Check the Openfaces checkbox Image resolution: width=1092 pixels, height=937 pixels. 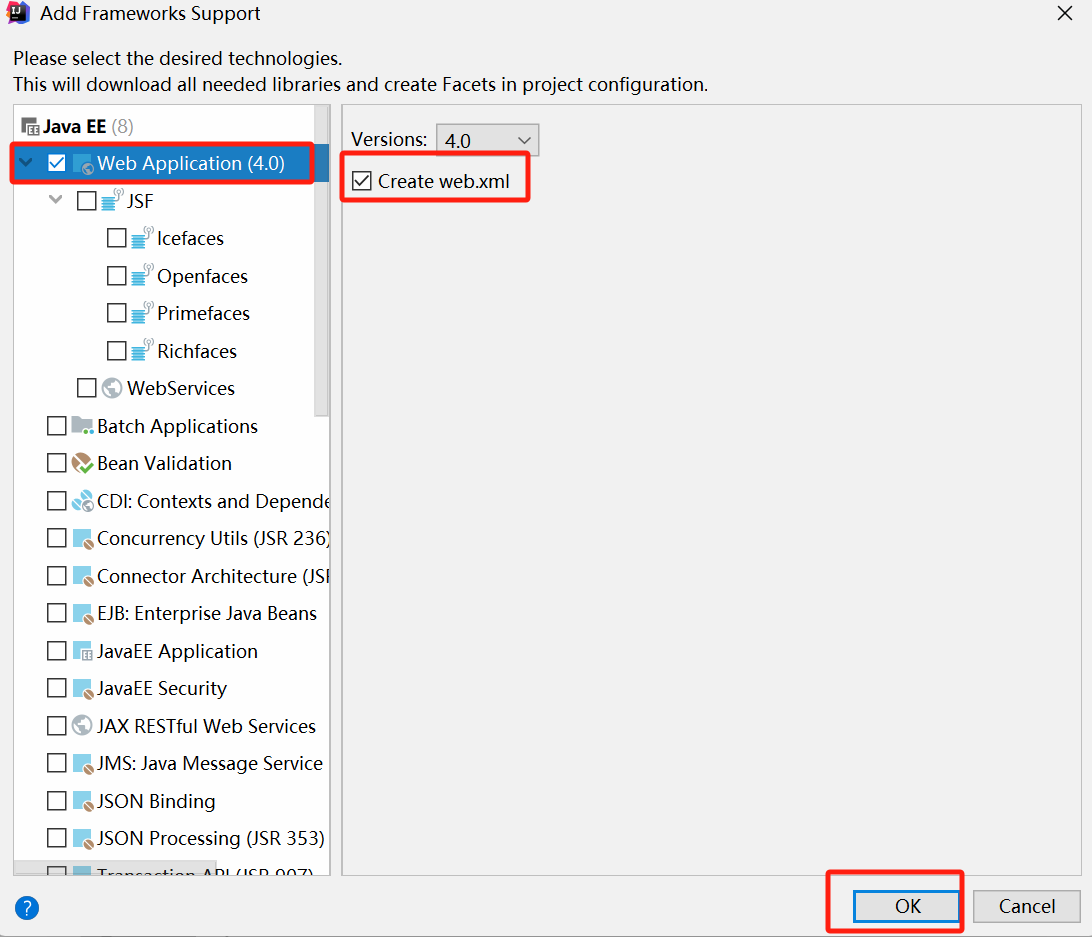point(116,276)
